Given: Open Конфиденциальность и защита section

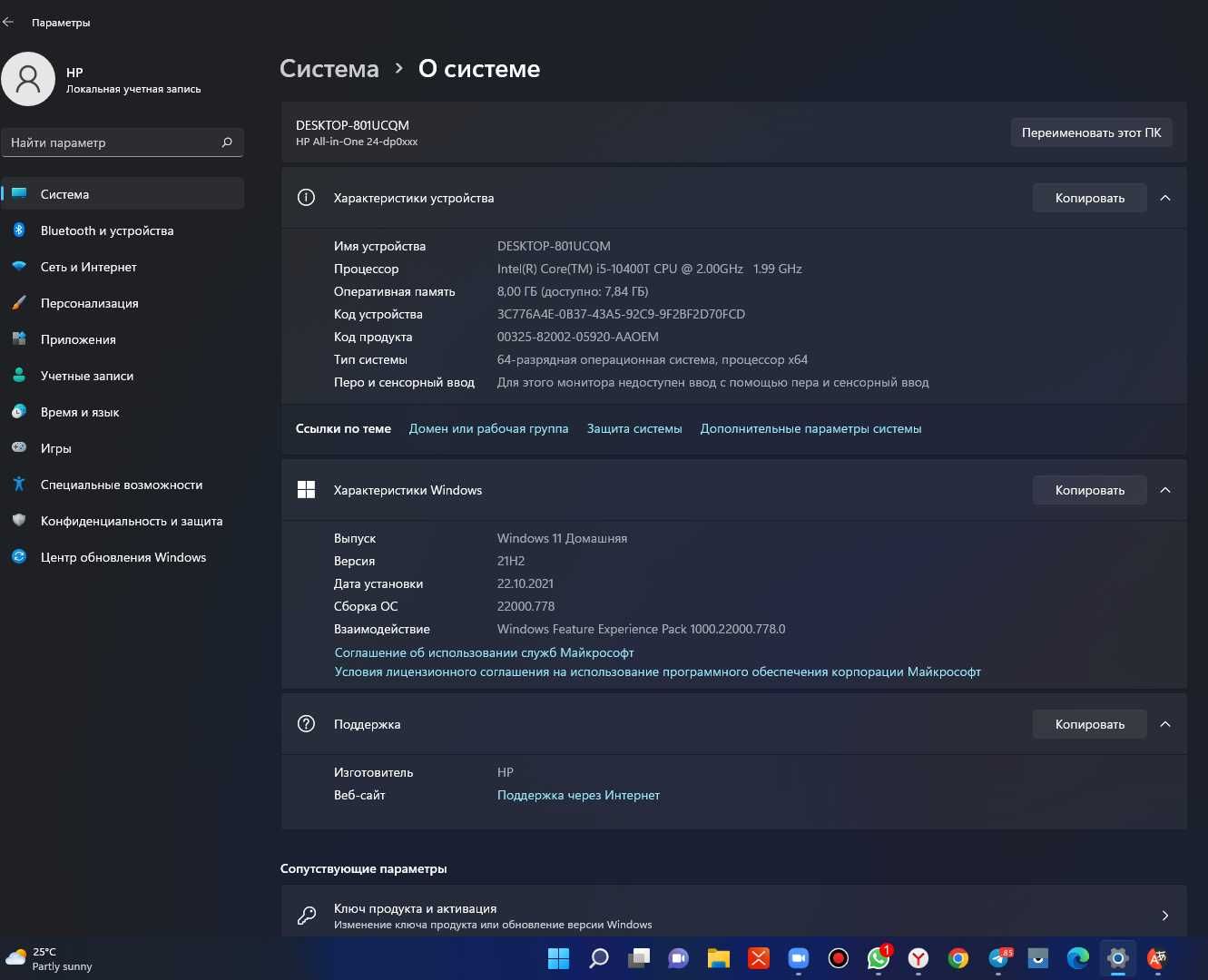Looking at the screenshot, I should (x=123, y=521).
